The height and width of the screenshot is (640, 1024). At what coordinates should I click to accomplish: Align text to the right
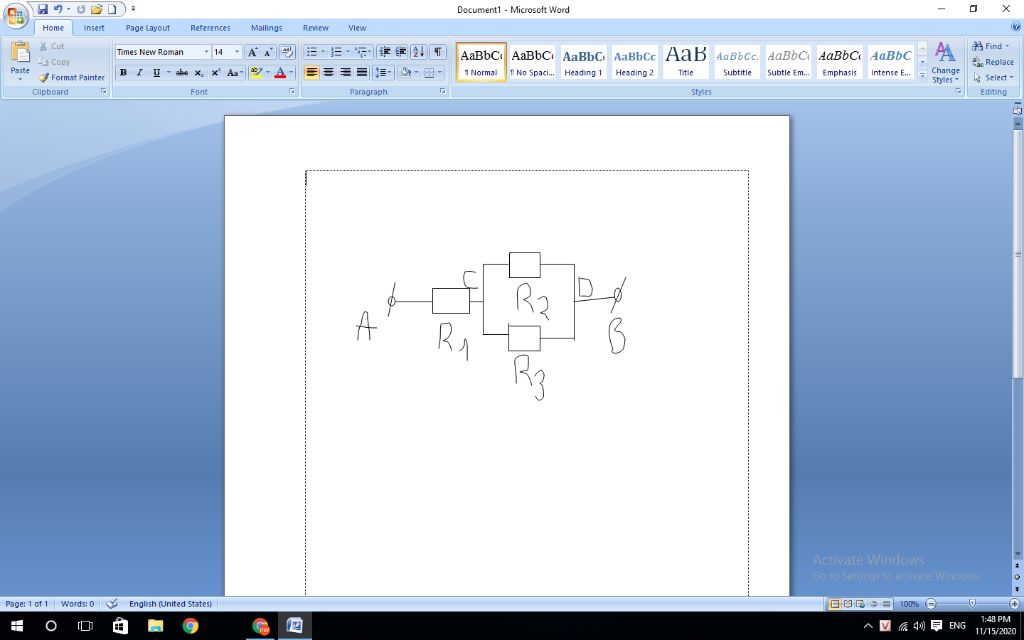(x=345, y=72)
